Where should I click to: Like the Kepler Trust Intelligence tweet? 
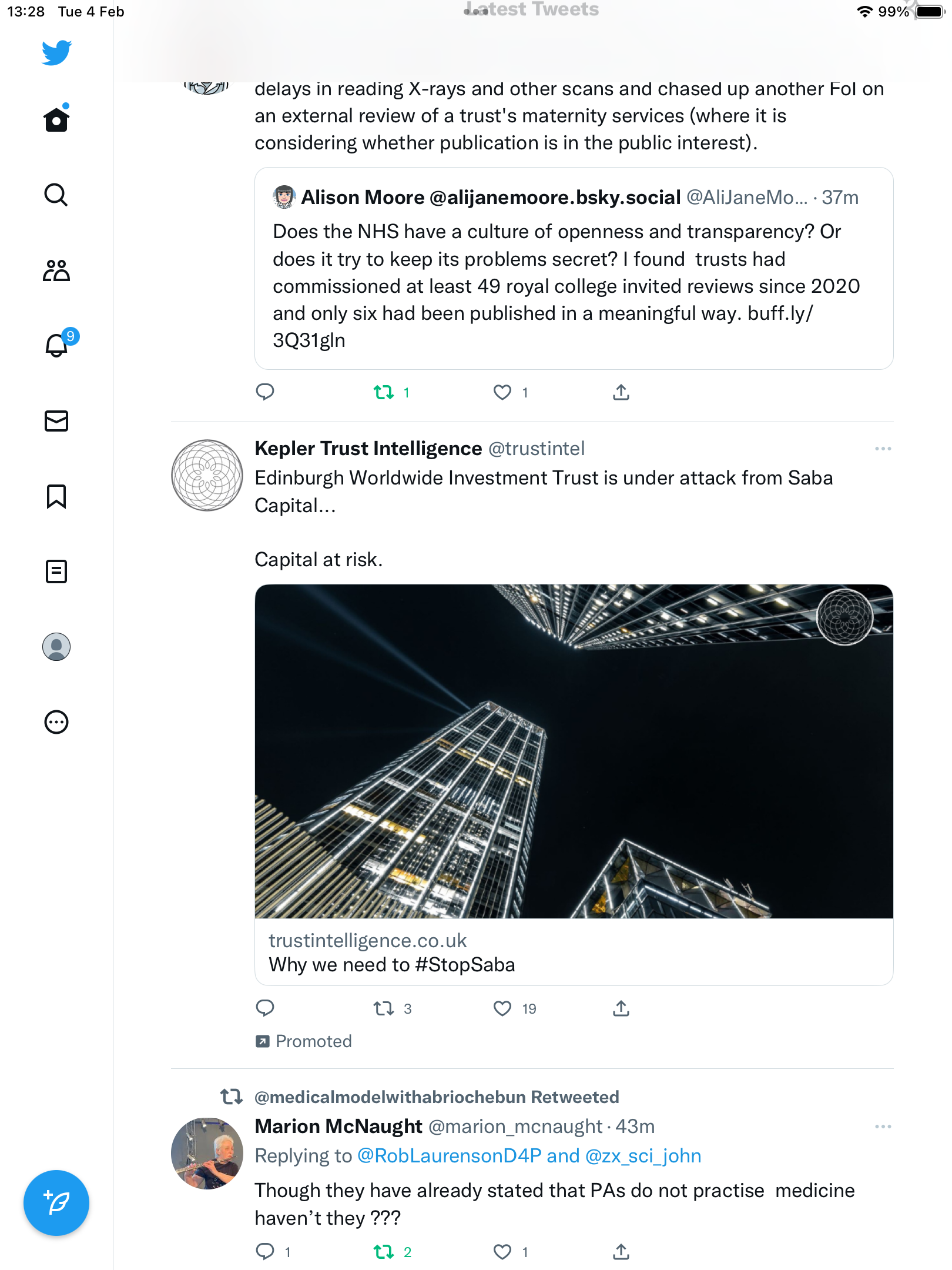pyautogui.click(x=502, y=1009)
